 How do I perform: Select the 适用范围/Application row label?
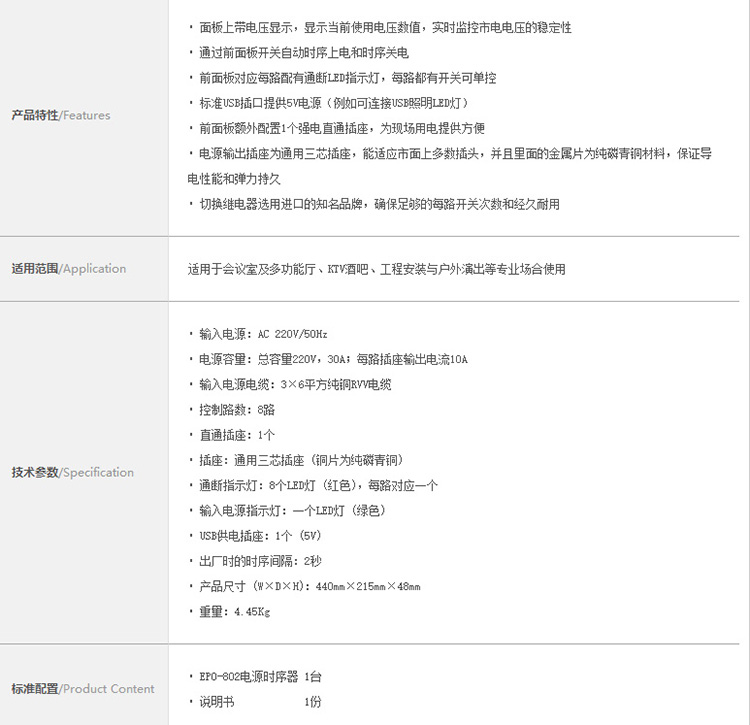[68, 269]
